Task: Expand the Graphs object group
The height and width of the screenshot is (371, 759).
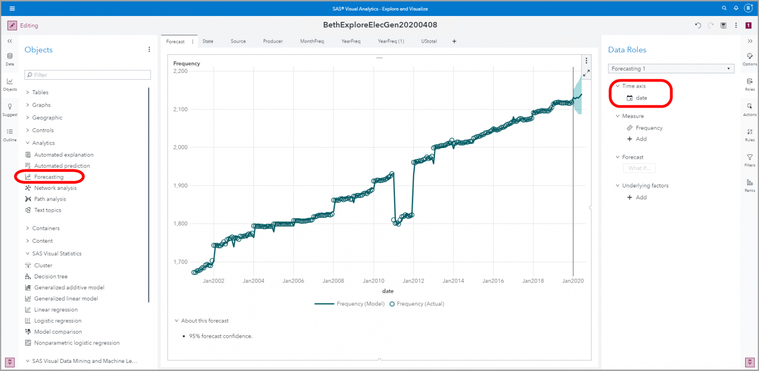Action: tap(28, 105)
